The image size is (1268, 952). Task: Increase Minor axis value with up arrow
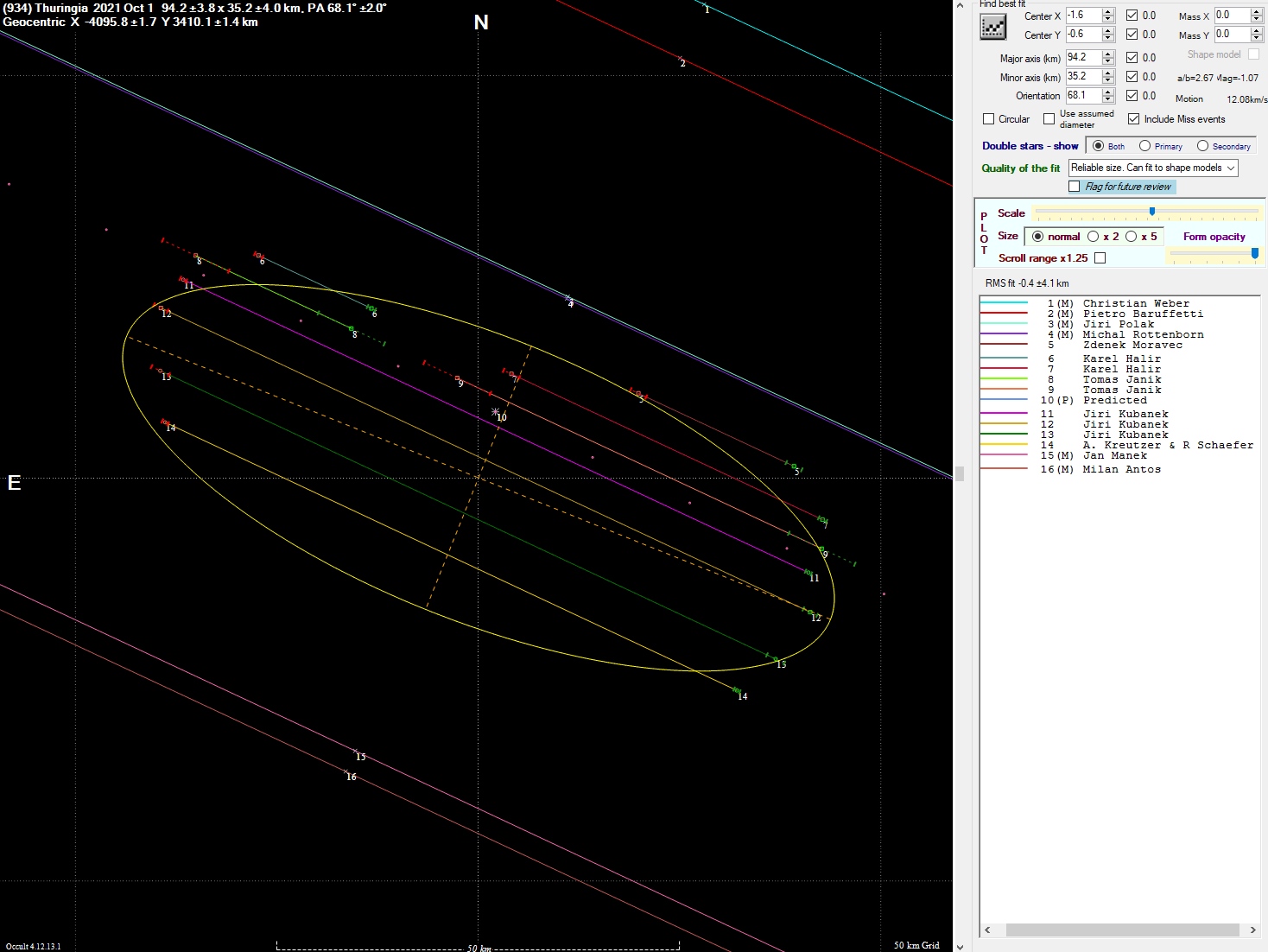1108,73
